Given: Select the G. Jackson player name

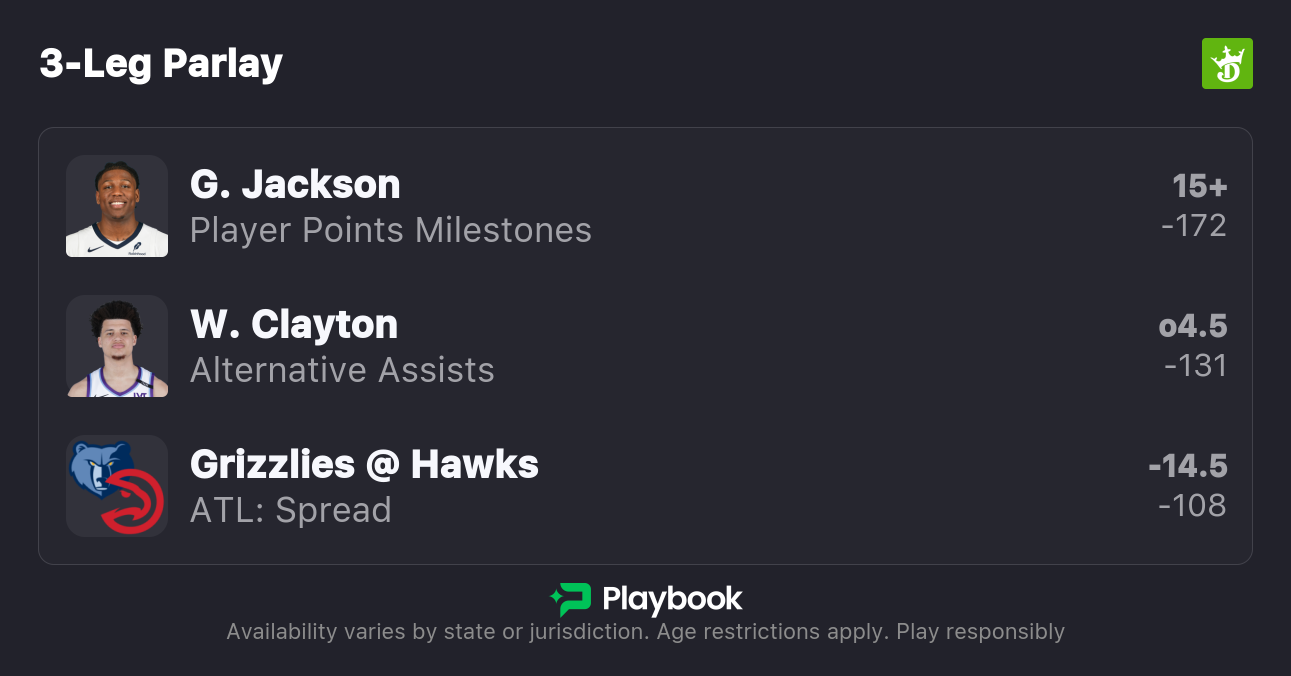Looking at the screenshot, I should 295,185.
